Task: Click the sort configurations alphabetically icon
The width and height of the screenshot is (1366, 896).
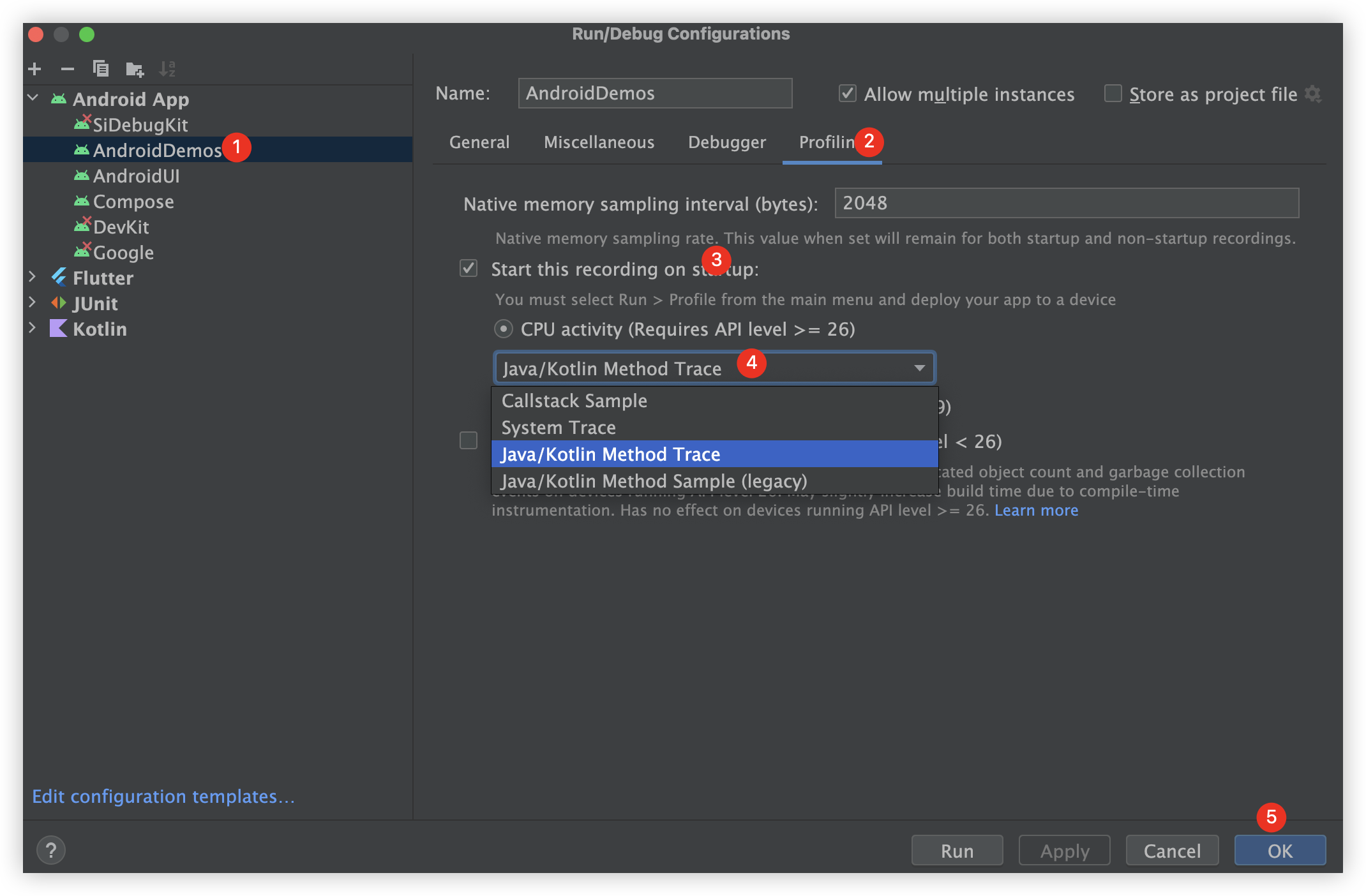Action: 167,69
